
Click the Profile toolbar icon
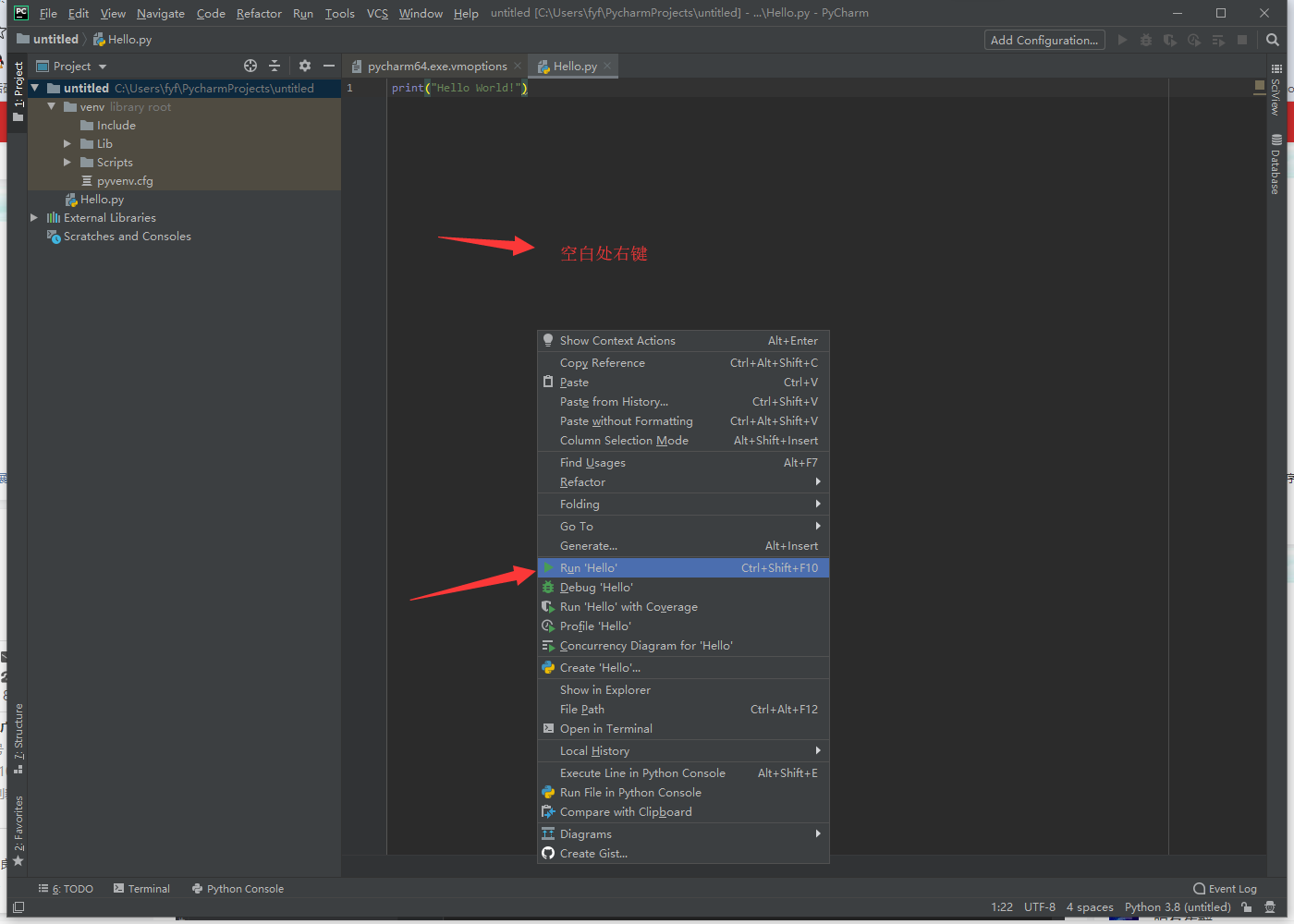1194,40
